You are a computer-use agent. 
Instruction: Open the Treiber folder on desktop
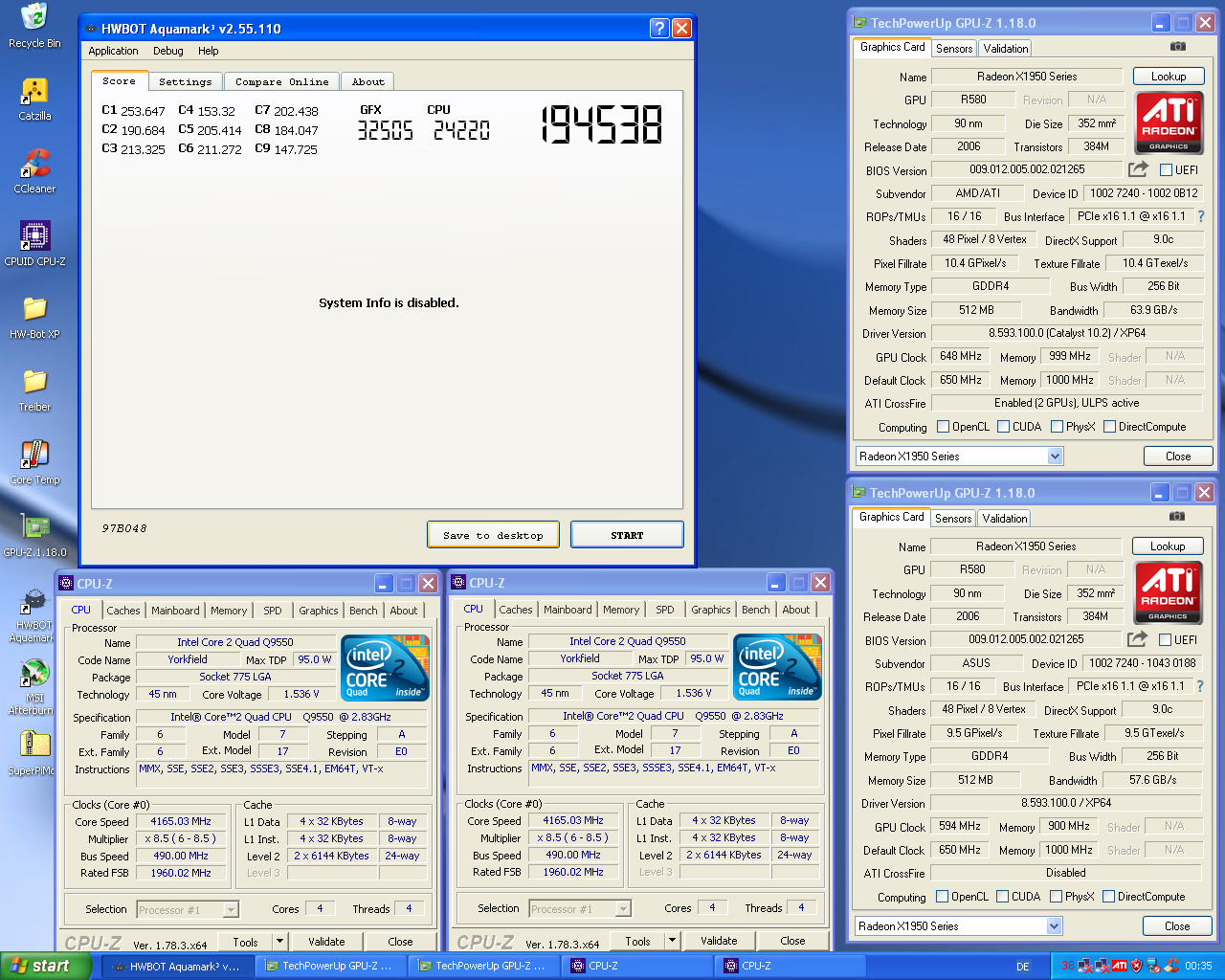tap(34, 390)
